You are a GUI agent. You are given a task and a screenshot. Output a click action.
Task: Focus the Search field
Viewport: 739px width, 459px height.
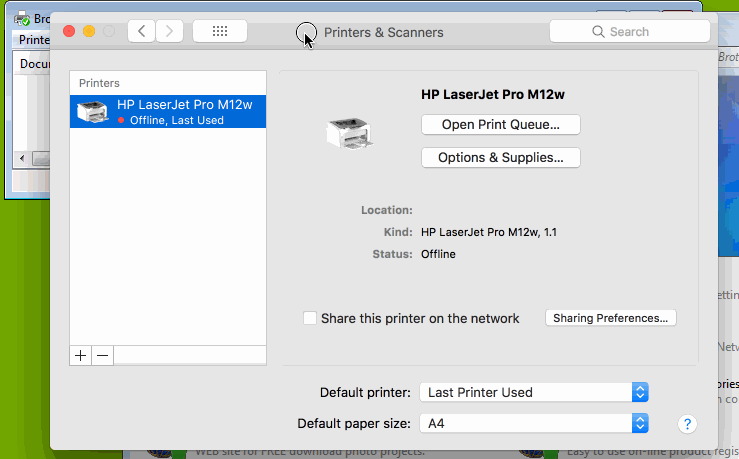click(x=630, y=32)
